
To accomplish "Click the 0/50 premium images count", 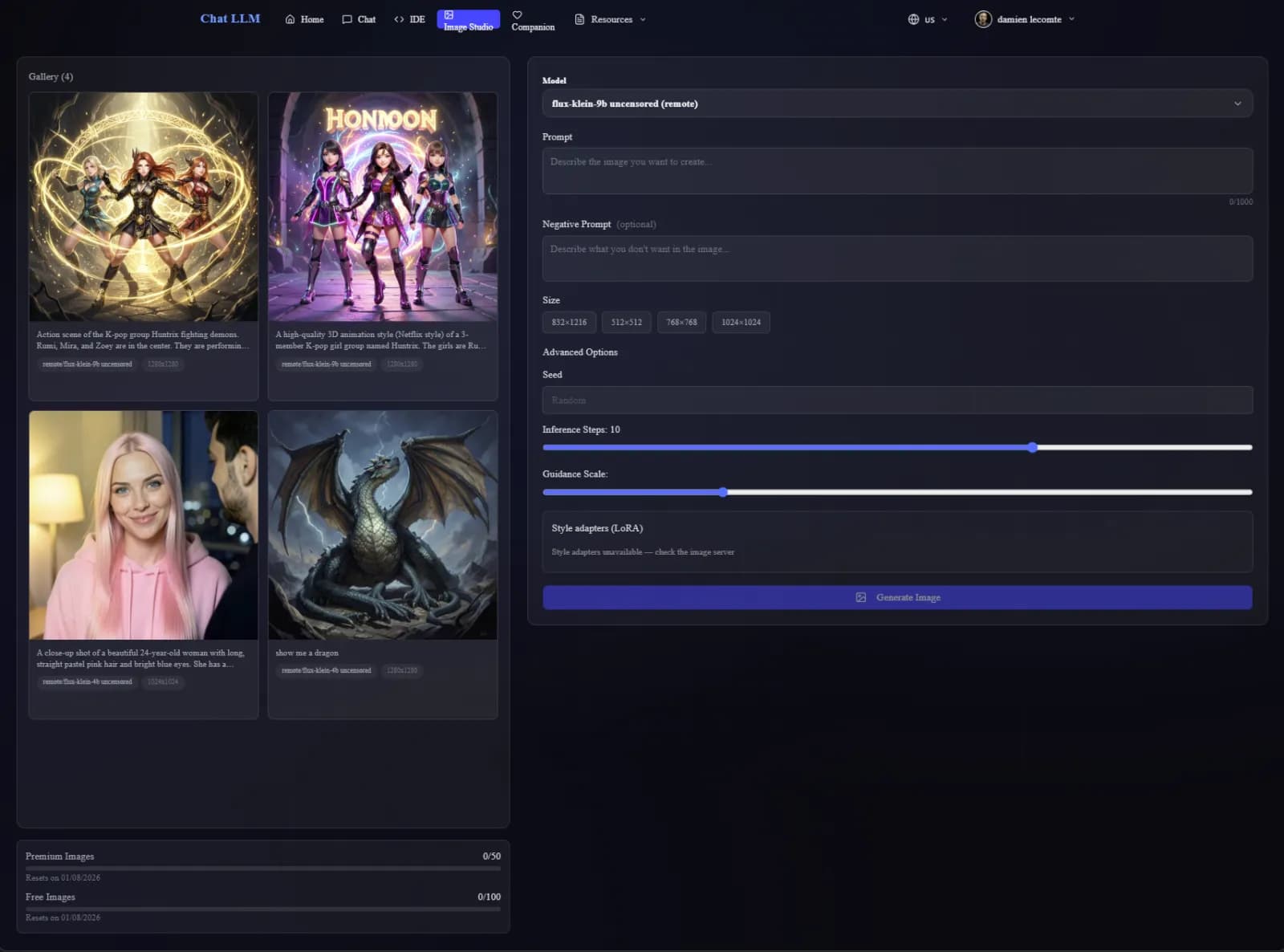I will pos(491,856).
